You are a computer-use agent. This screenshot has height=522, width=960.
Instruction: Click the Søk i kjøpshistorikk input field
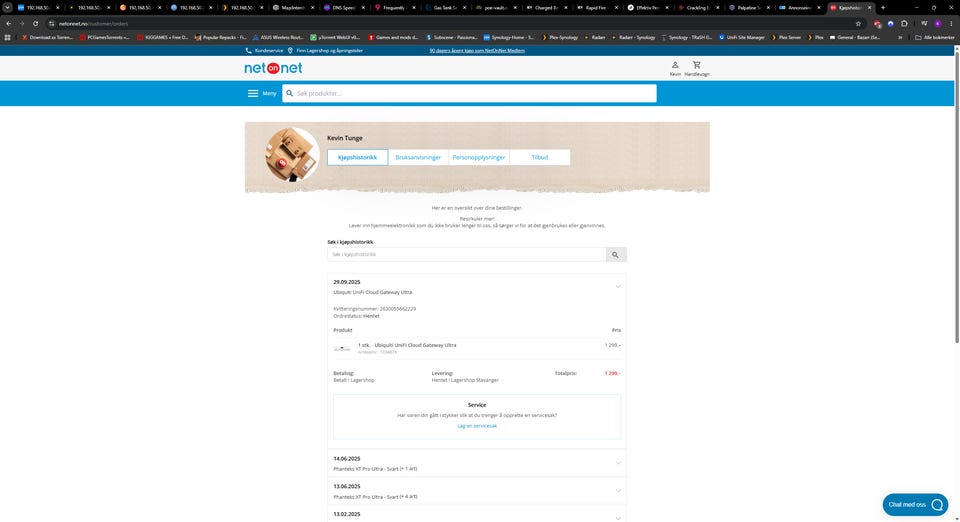click(467, 255)
